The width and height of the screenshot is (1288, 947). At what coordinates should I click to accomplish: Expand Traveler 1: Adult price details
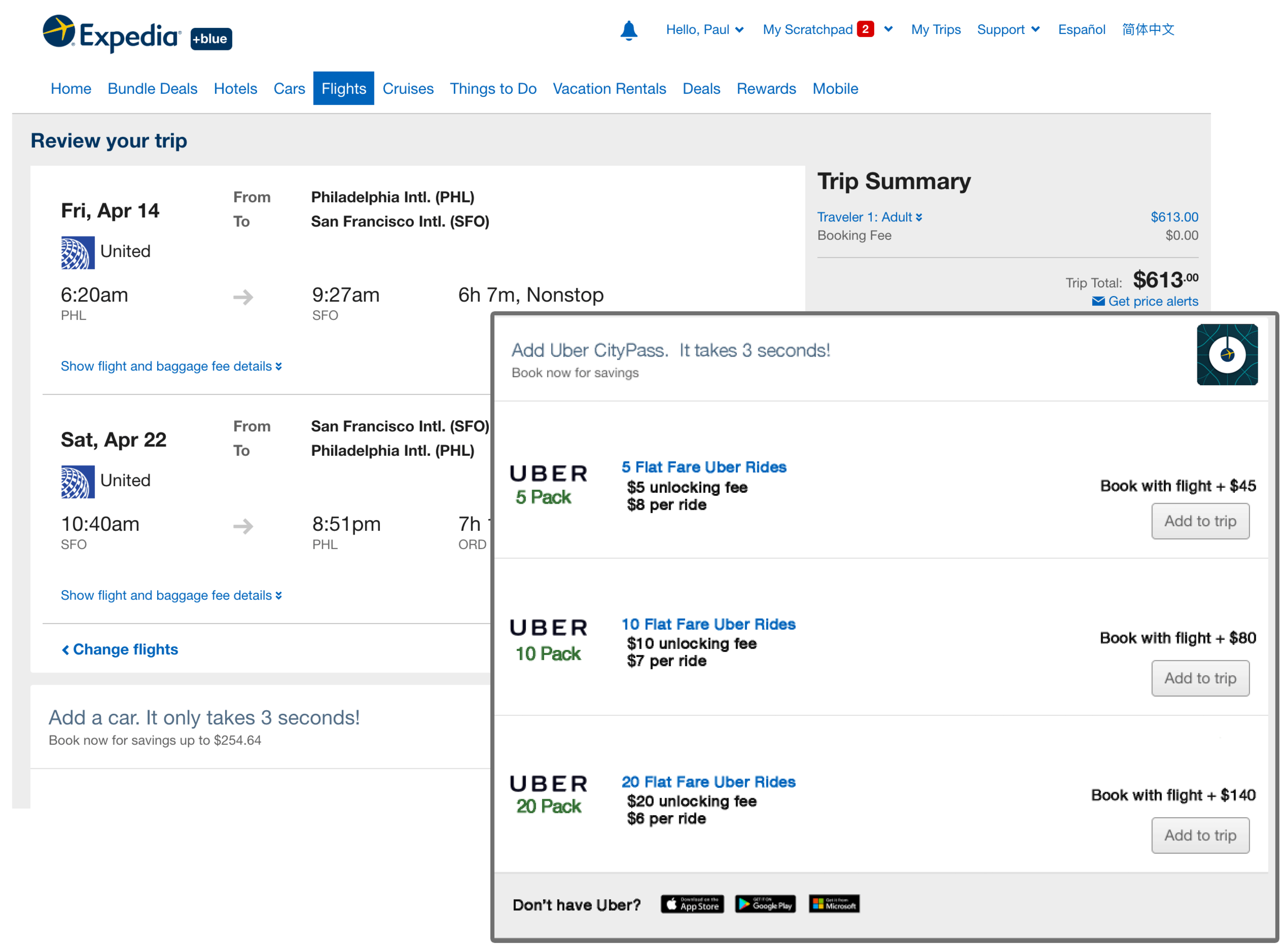(869, 217)
